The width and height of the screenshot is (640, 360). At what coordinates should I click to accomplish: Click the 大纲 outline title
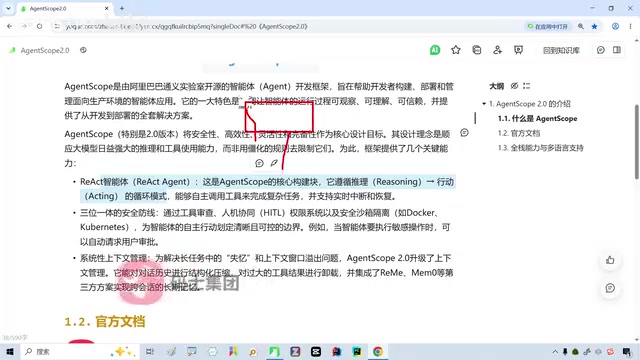click(x=497, y=86)
